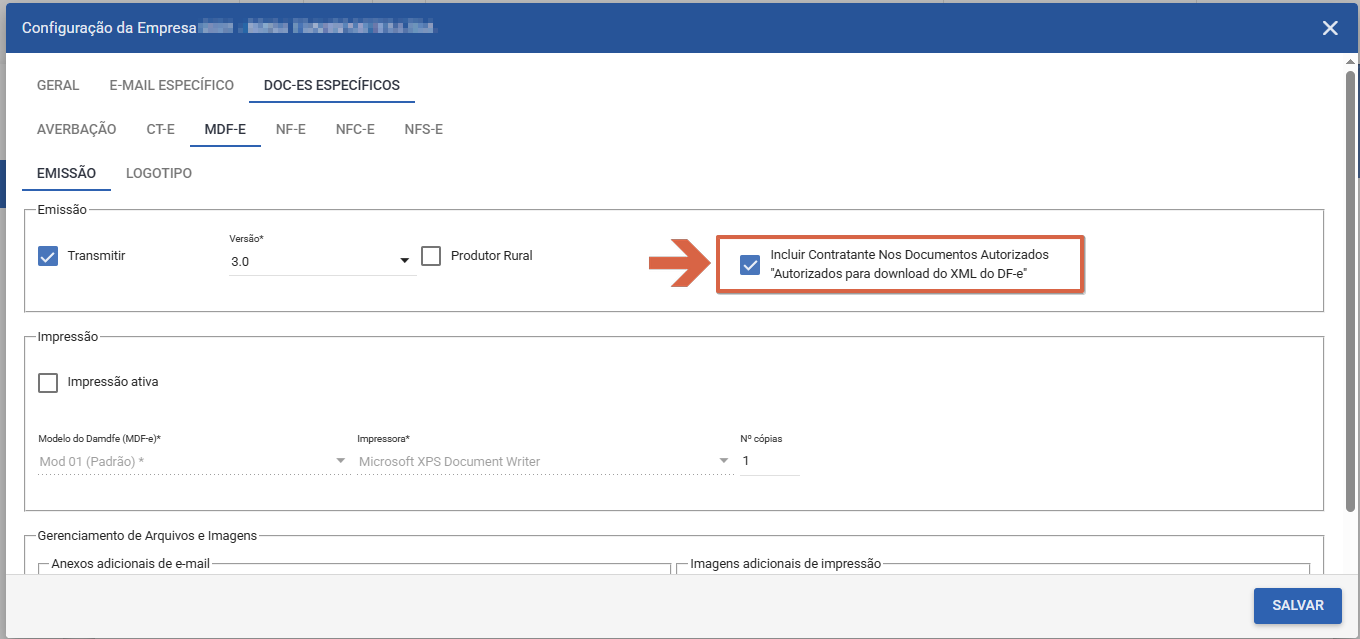Image resolution: width=1360 pixels, height=639 pixels.
Task: Switch to the GERAL tab
Action: coord(58,85)
